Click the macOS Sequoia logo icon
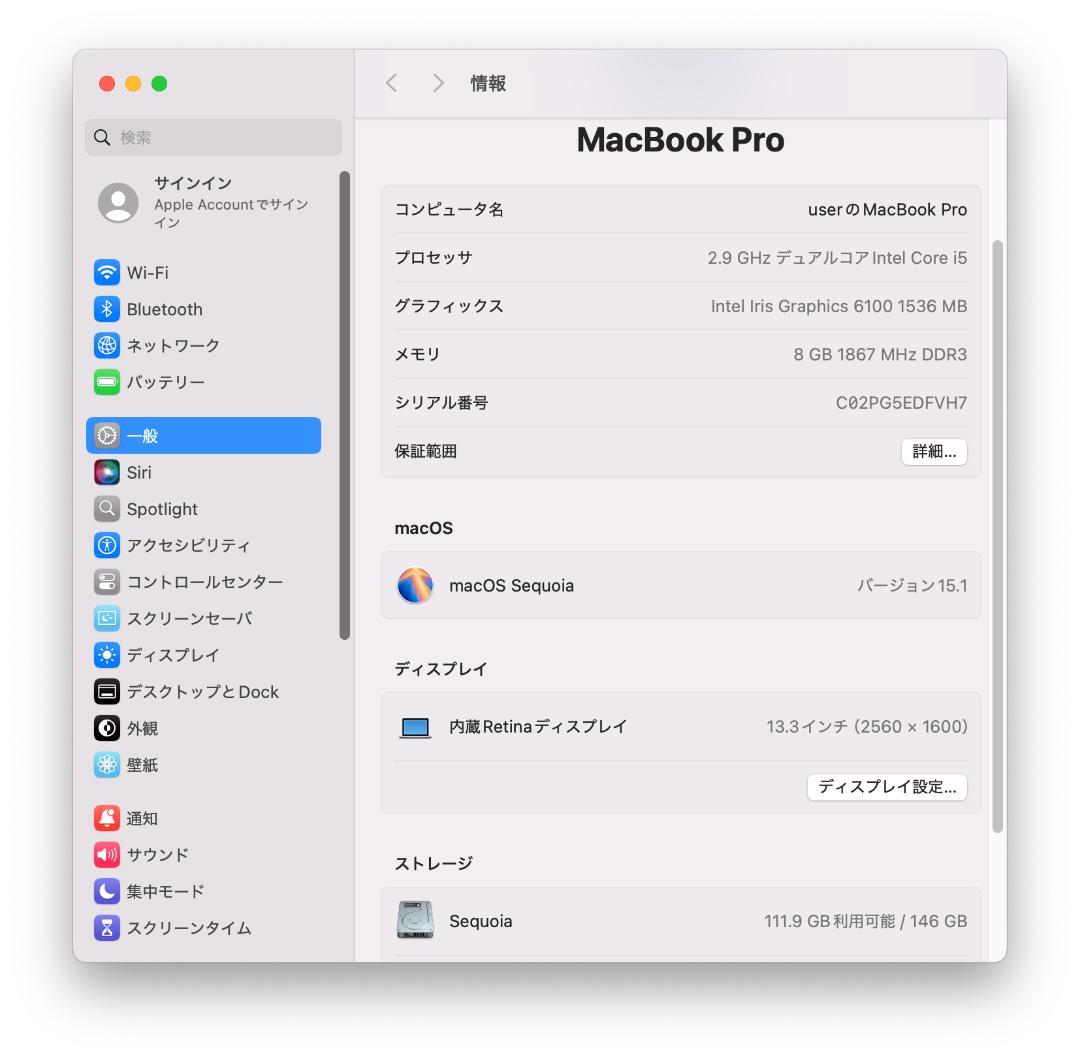 [x=415, y=585]
